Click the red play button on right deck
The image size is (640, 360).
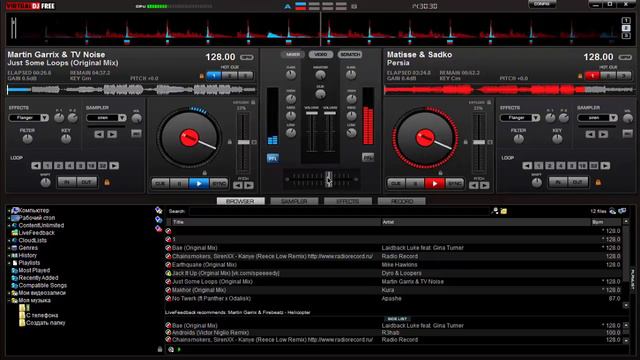pos(434,184)
